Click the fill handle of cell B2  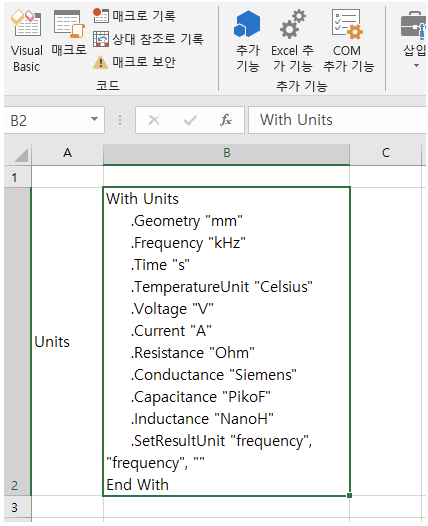(x=350, y=495)
